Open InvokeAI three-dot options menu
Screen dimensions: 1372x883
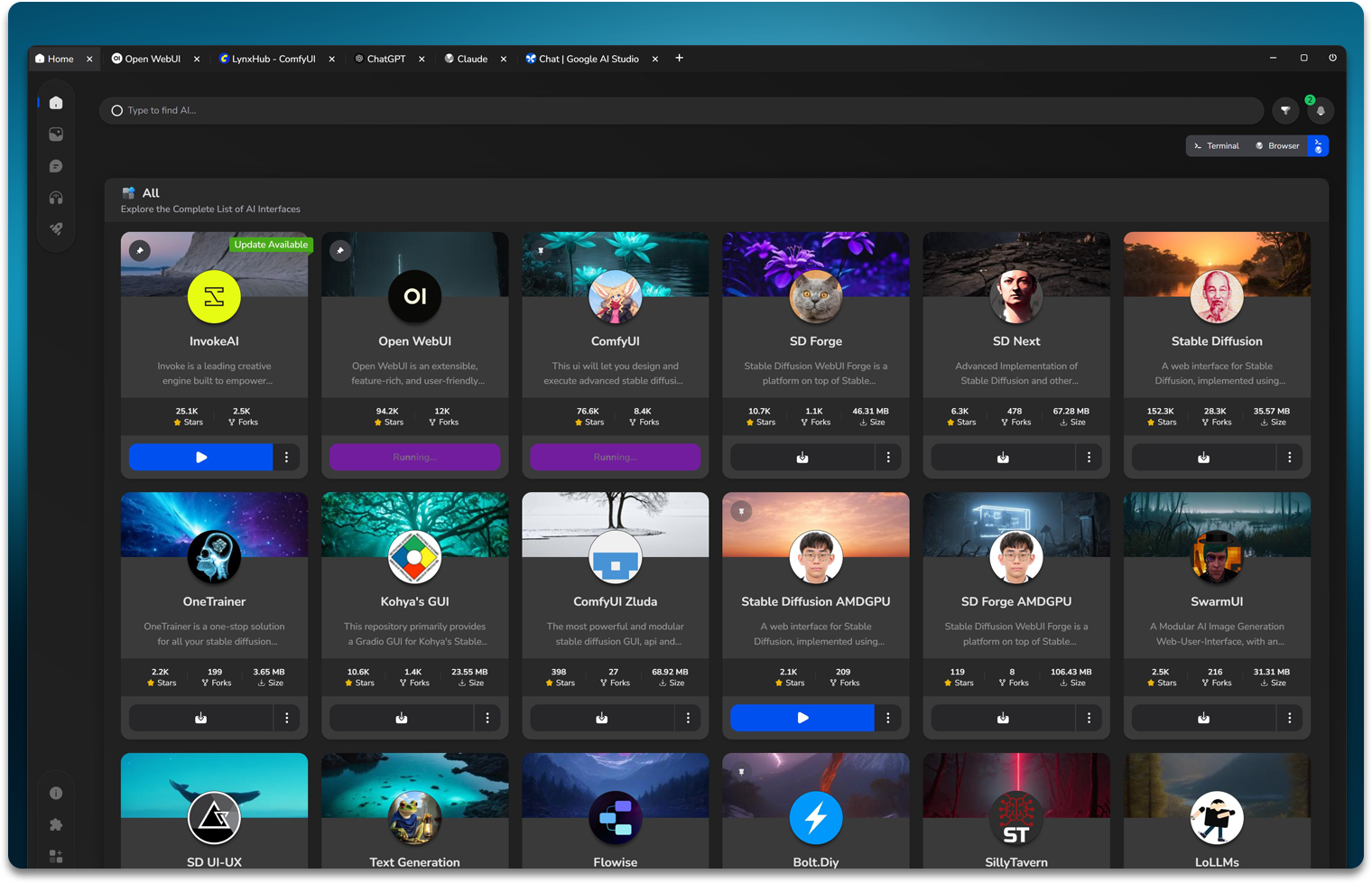tap(287, 458)
